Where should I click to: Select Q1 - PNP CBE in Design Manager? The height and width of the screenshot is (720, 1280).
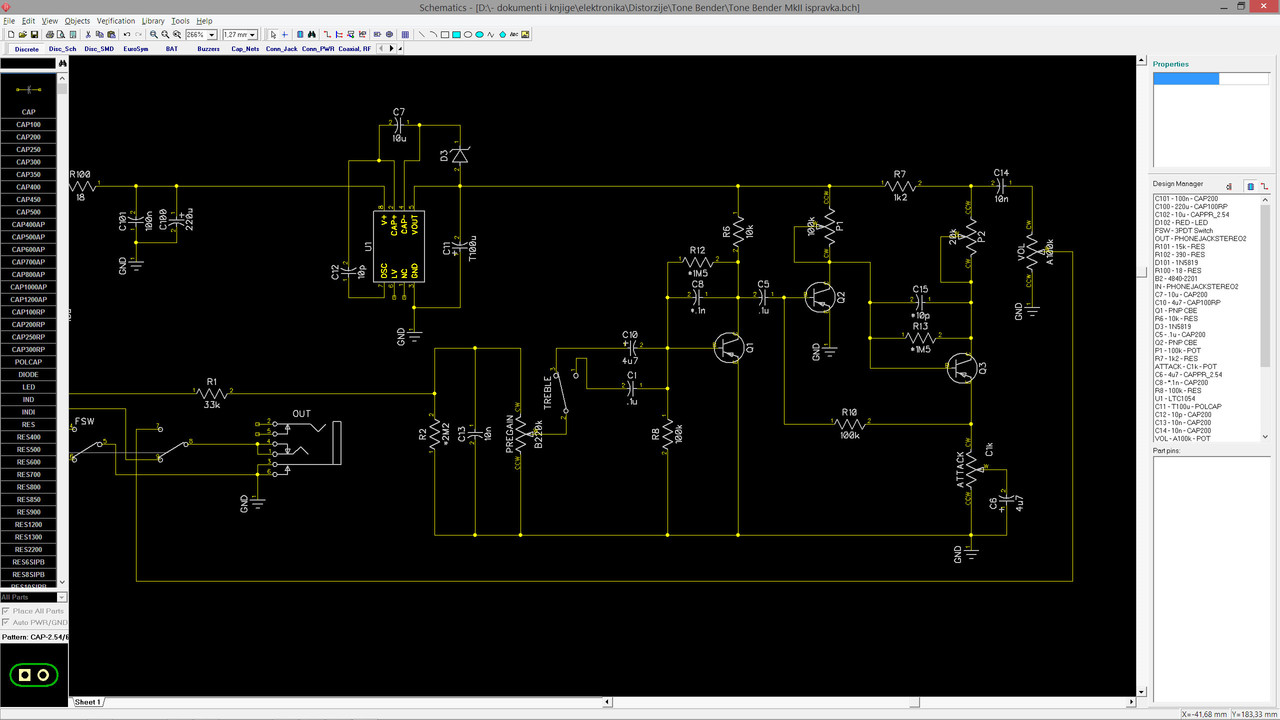pyautogui.click(x=1176, y=310)
